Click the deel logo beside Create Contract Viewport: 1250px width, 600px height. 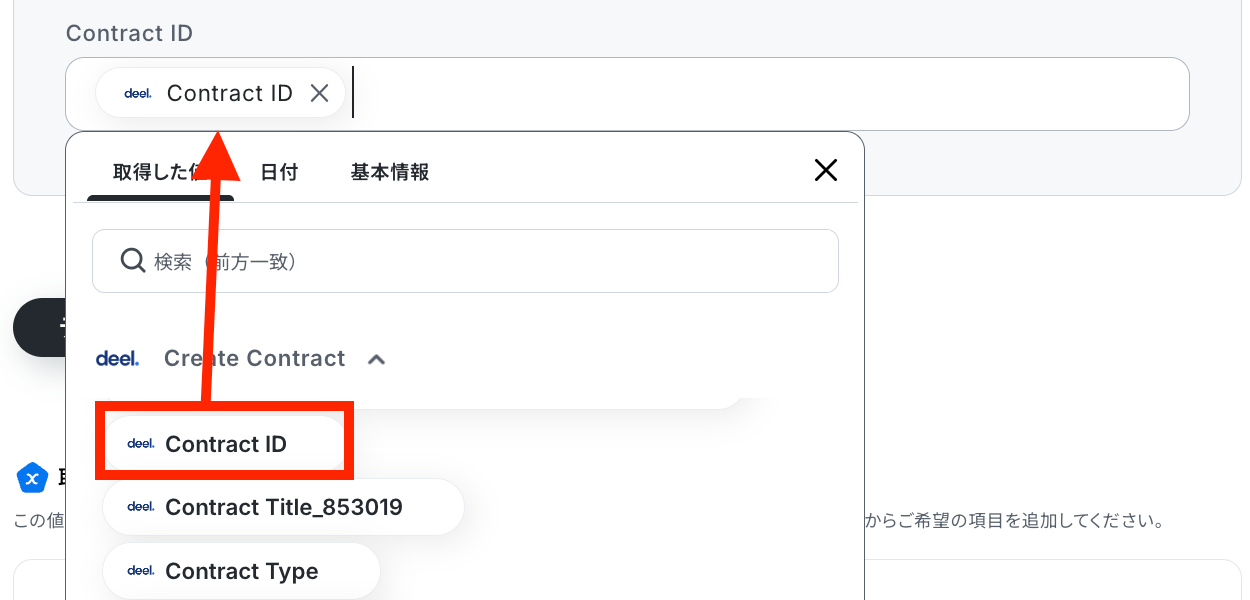117,358
